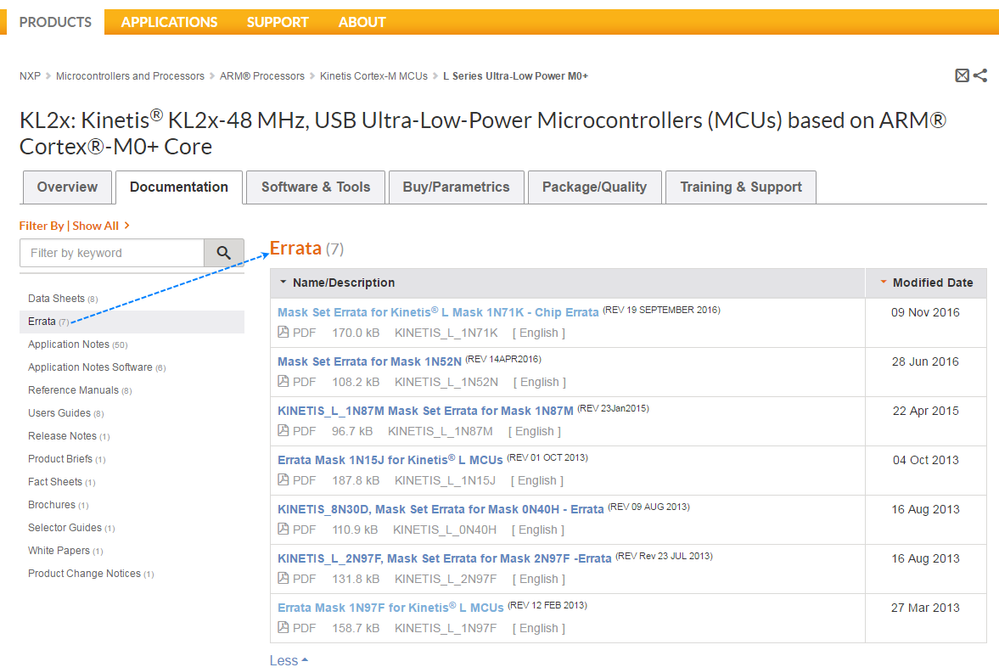
Task: Filter by Data Sheets category
Action: pyautogui.click(x=62, y=298)
